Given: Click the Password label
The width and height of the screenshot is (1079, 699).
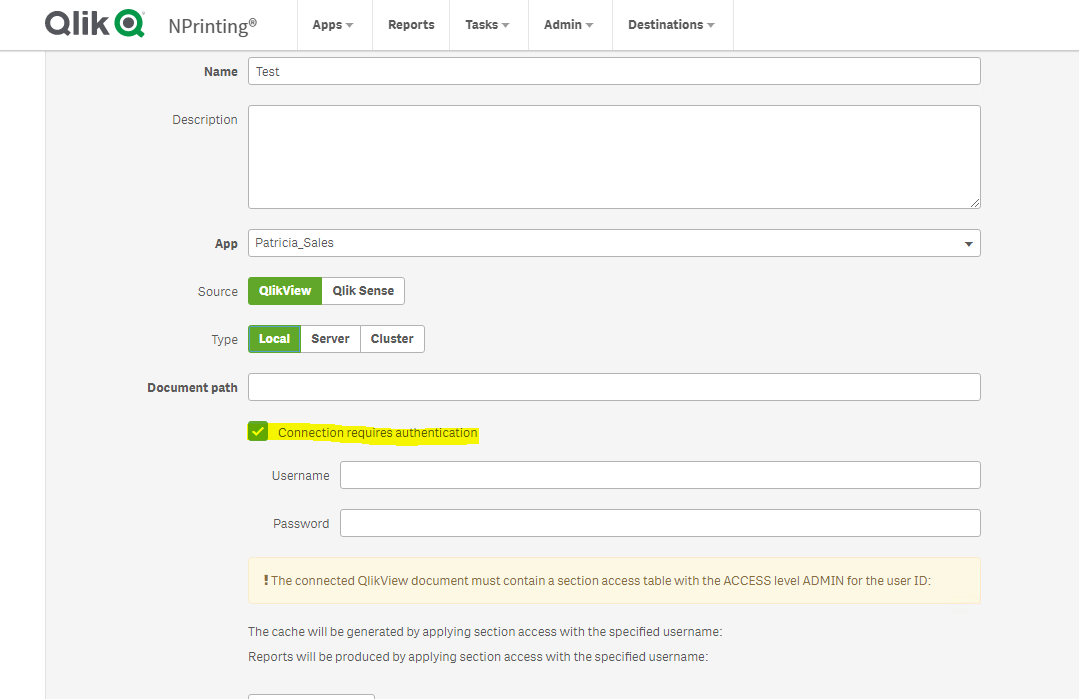Looking at the screenshot, I should 301,524.
